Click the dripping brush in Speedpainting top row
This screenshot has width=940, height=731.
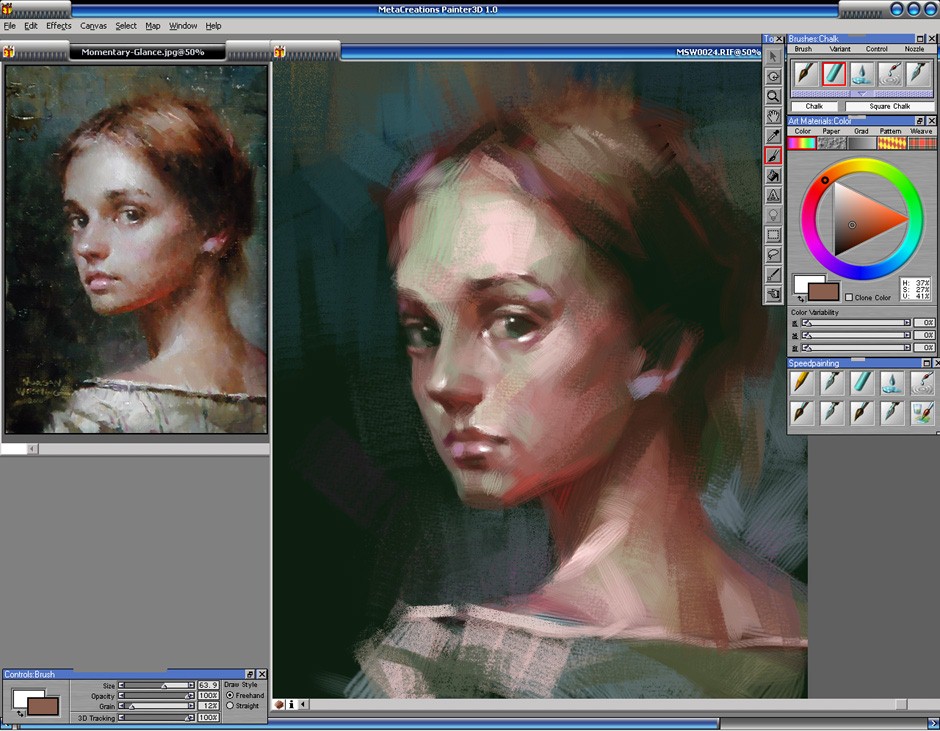[922, 383]
